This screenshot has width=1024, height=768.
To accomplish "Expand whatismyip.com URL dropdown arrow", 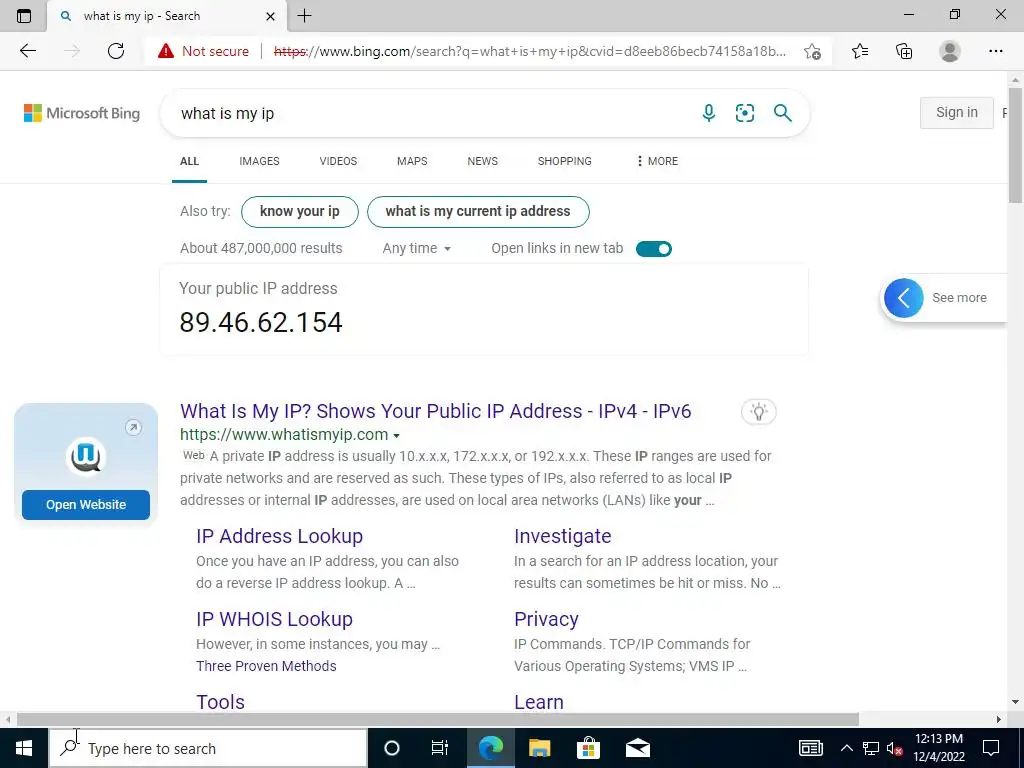I will point(396,436).
